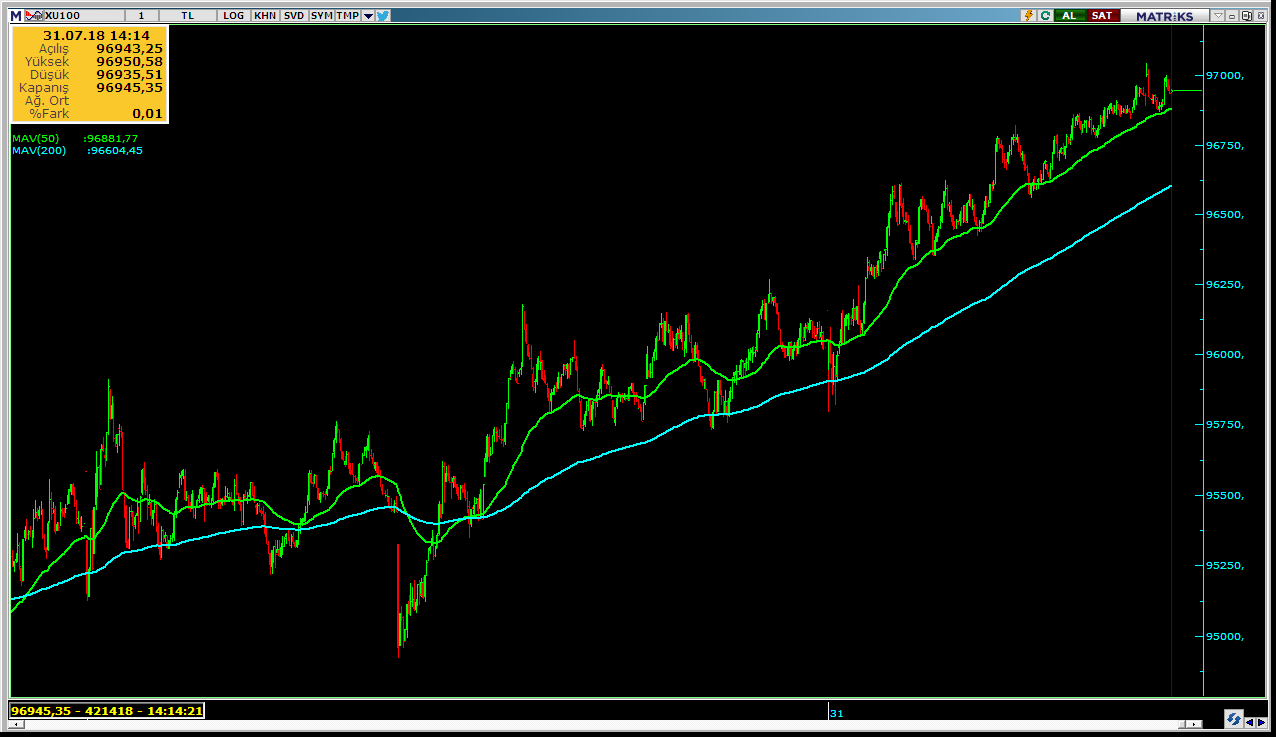Click the 96500 price axis label

coord(1225,215)
